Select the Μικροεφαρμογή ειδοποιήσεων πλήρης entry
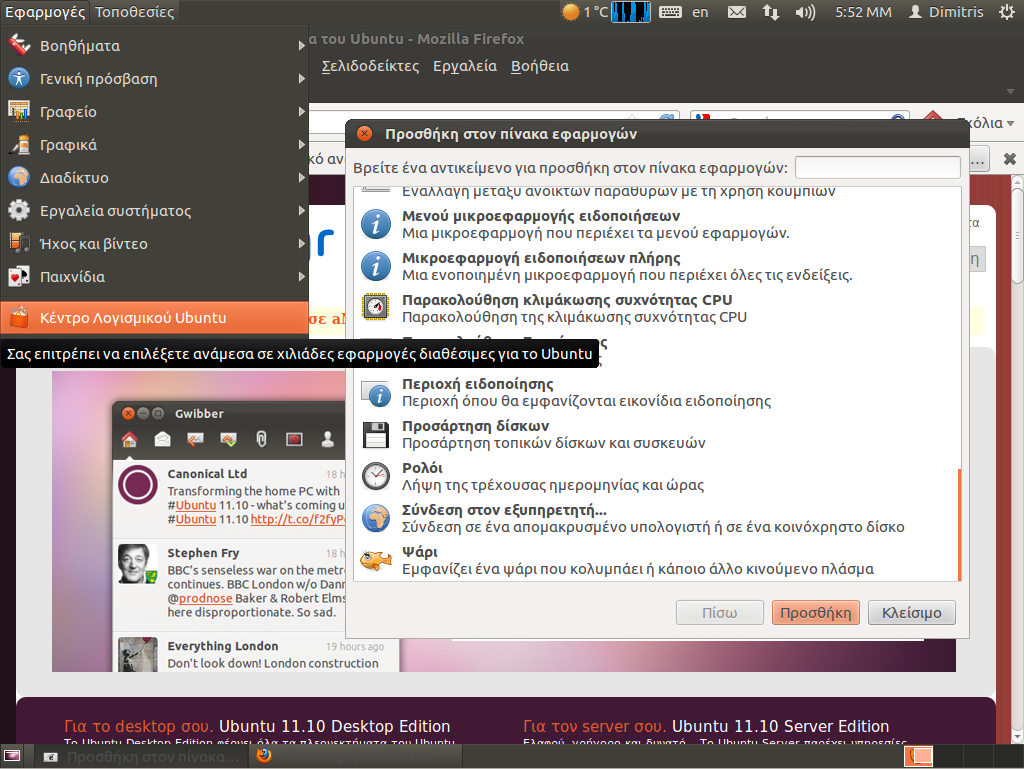The width and height of the screenshot is (1024, 769). pos(656,266)
